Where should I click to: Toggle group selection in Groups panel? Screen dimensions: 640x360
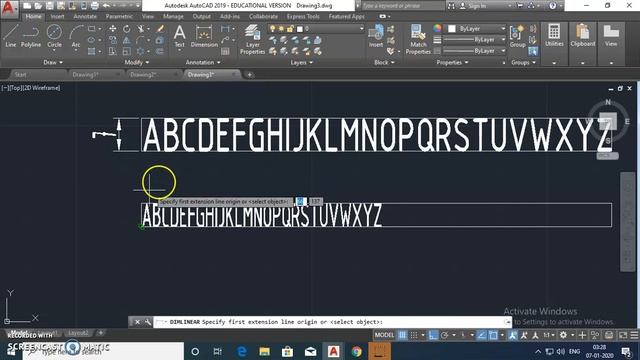(533, 51)
